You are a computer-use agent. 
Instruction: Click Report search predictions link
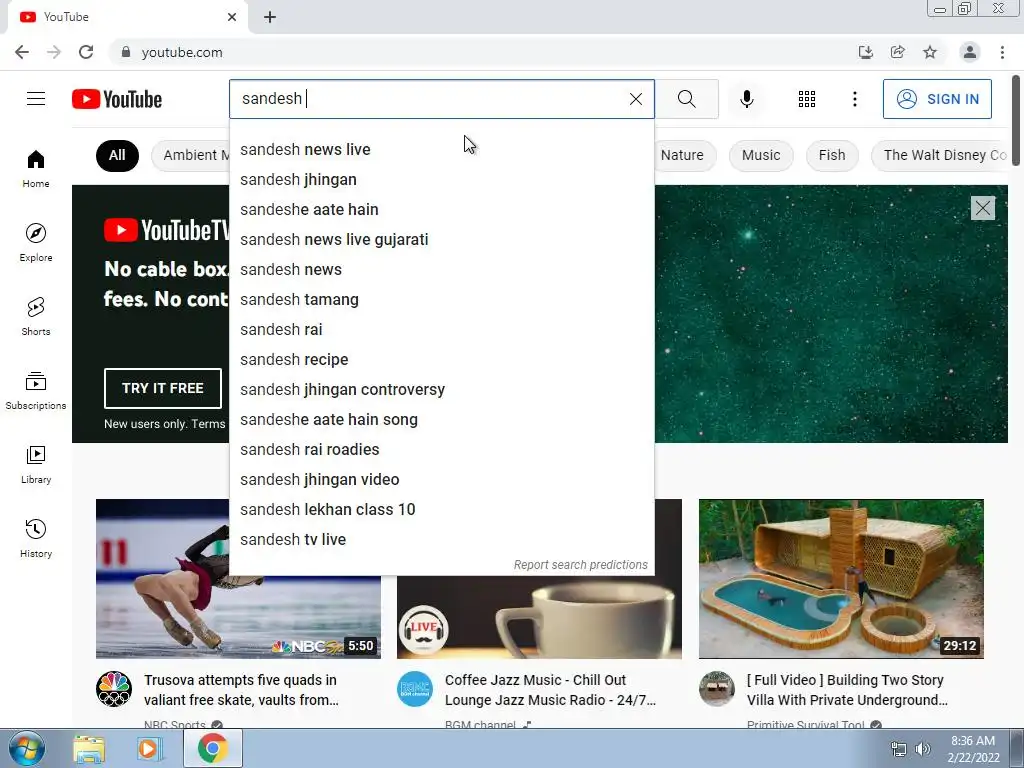(581, 565)
